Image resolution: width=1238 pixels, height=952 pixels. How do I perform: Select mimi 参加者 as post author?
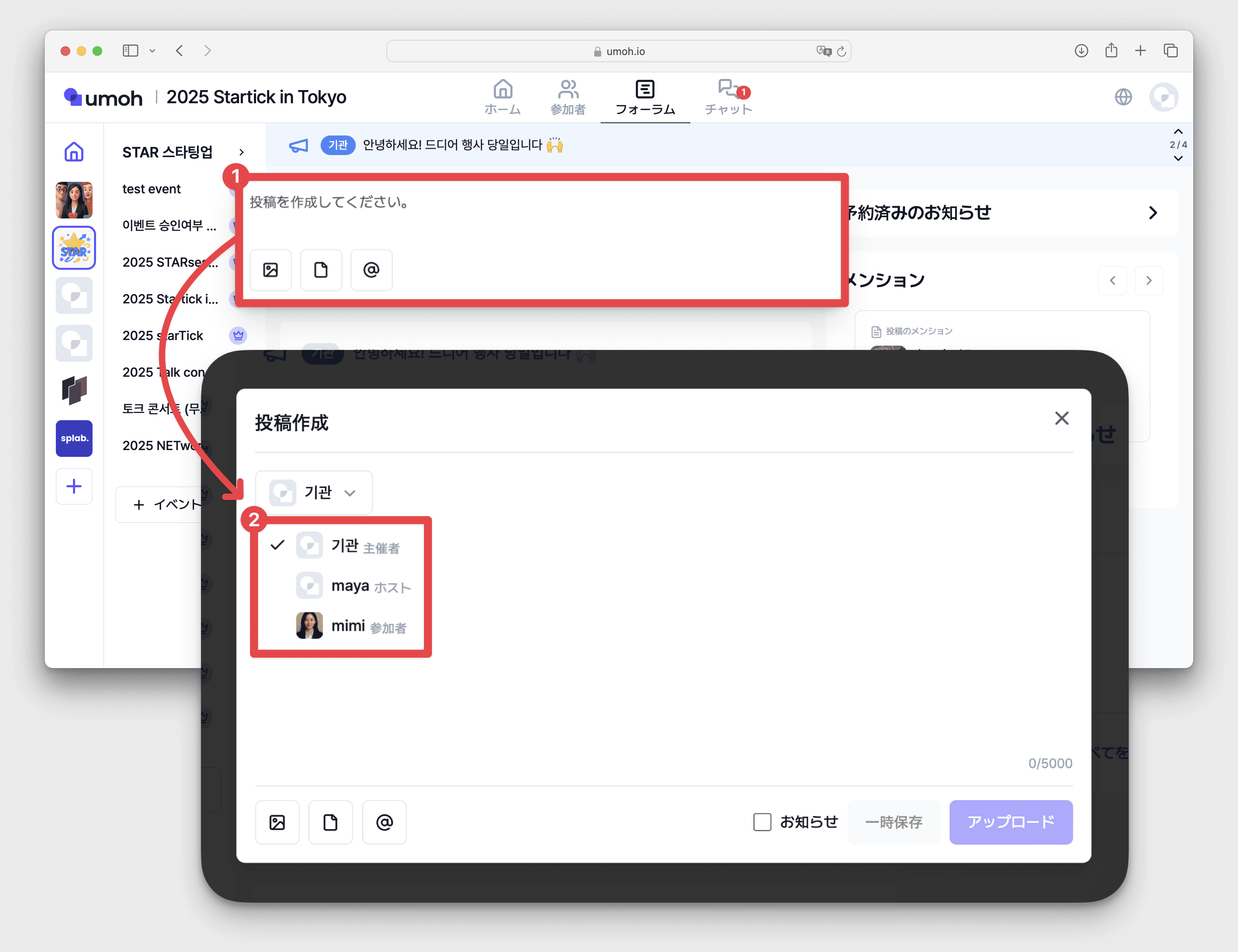[351, 625]
